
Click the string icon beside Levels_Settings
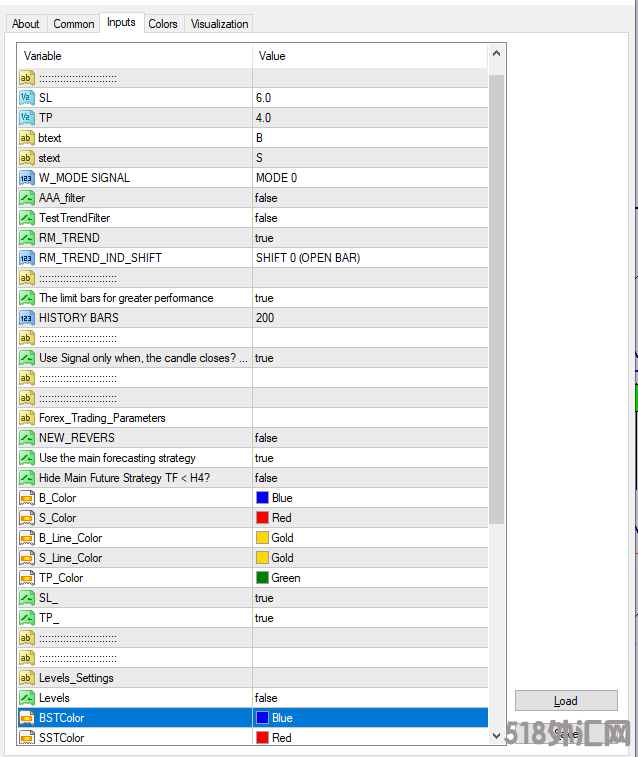point(27,678)
